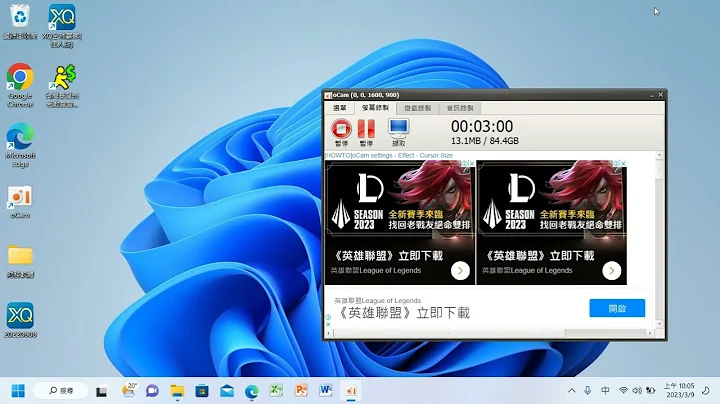
Task: Open the Mail app from the taskbar
Action: point(227,391)
